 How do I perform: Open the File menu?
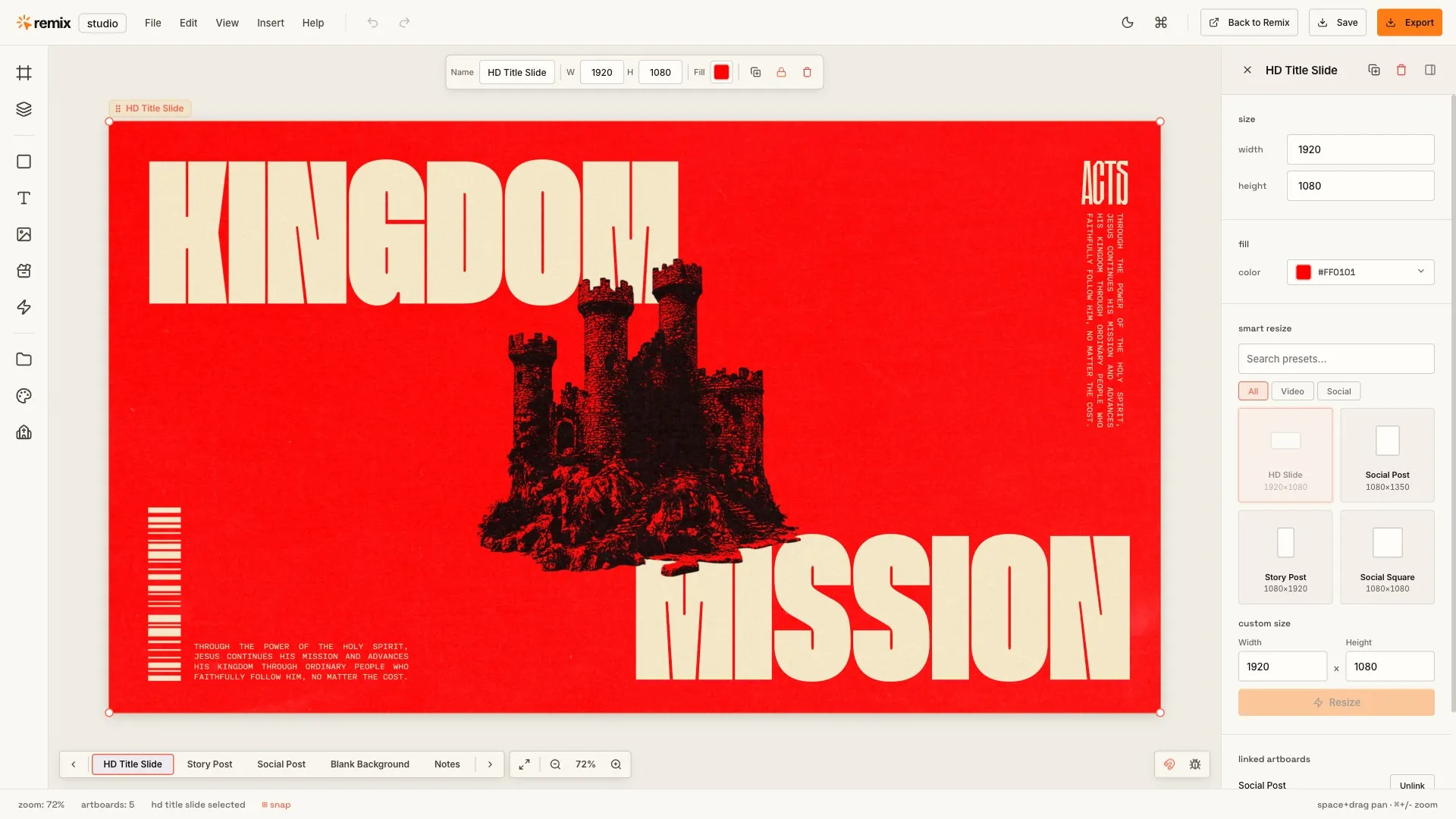tap(153, 23)
